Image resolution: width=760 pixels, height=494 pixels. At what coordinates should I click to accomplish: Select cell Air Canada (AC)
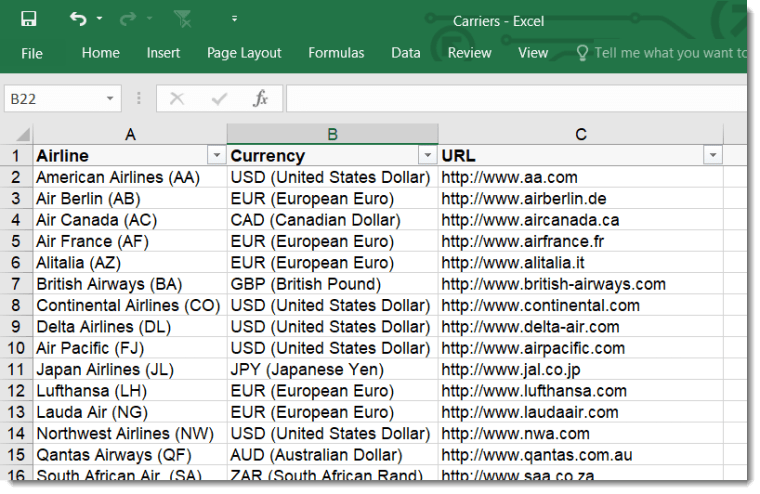[130, 220]
